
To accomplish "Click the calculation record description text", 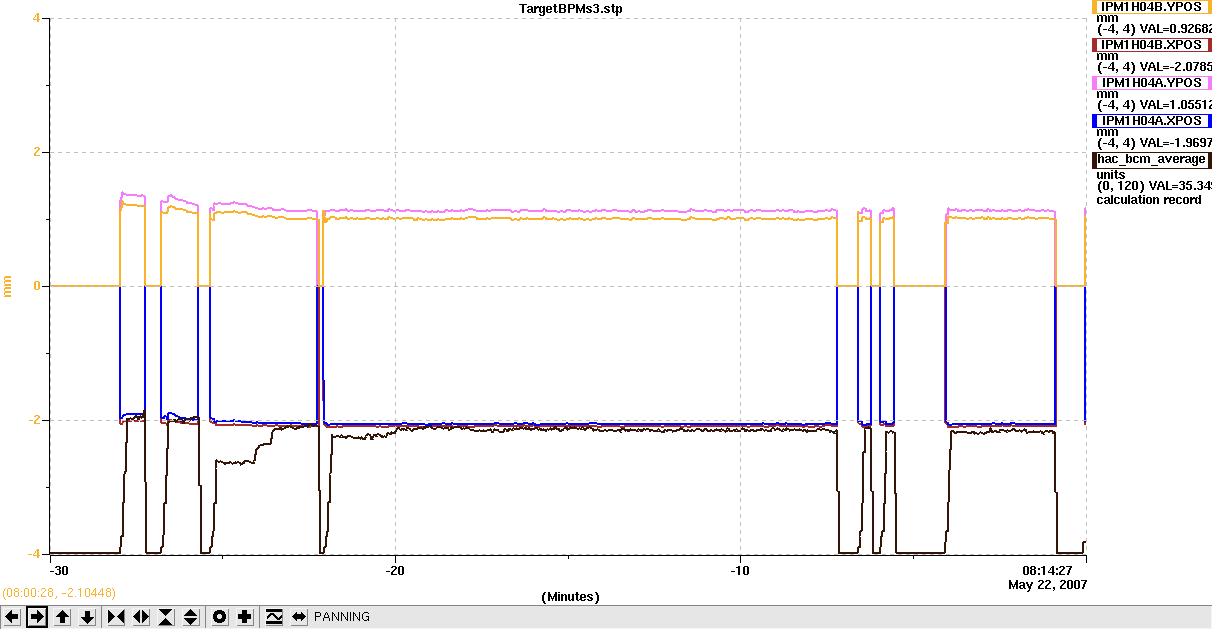I will (1149, 200).
